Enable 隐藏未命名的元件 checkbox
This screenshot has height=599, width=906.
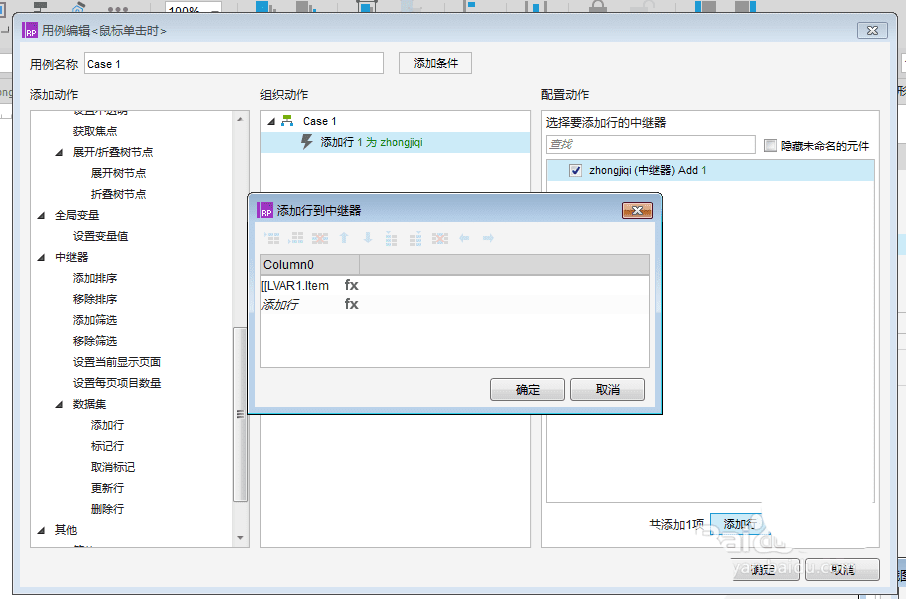(x=770, y=146)
